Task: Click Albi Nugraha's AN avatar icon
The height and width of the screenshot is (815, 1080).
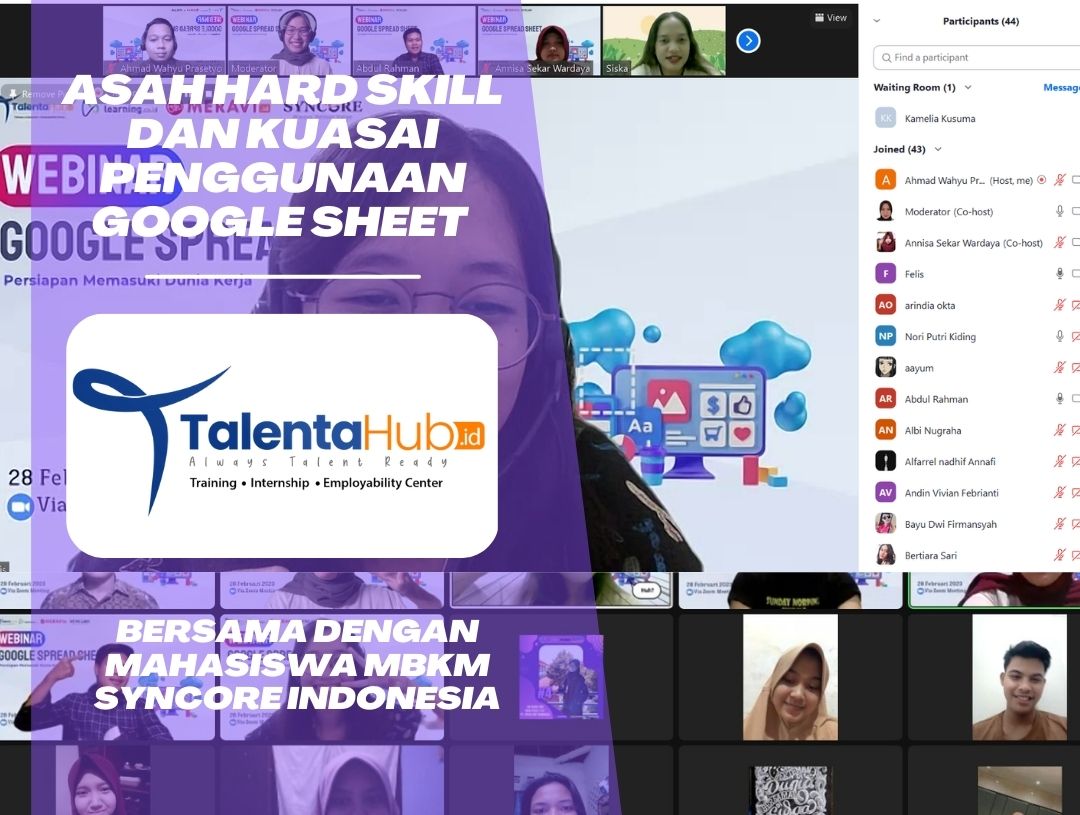Action: 885,430
